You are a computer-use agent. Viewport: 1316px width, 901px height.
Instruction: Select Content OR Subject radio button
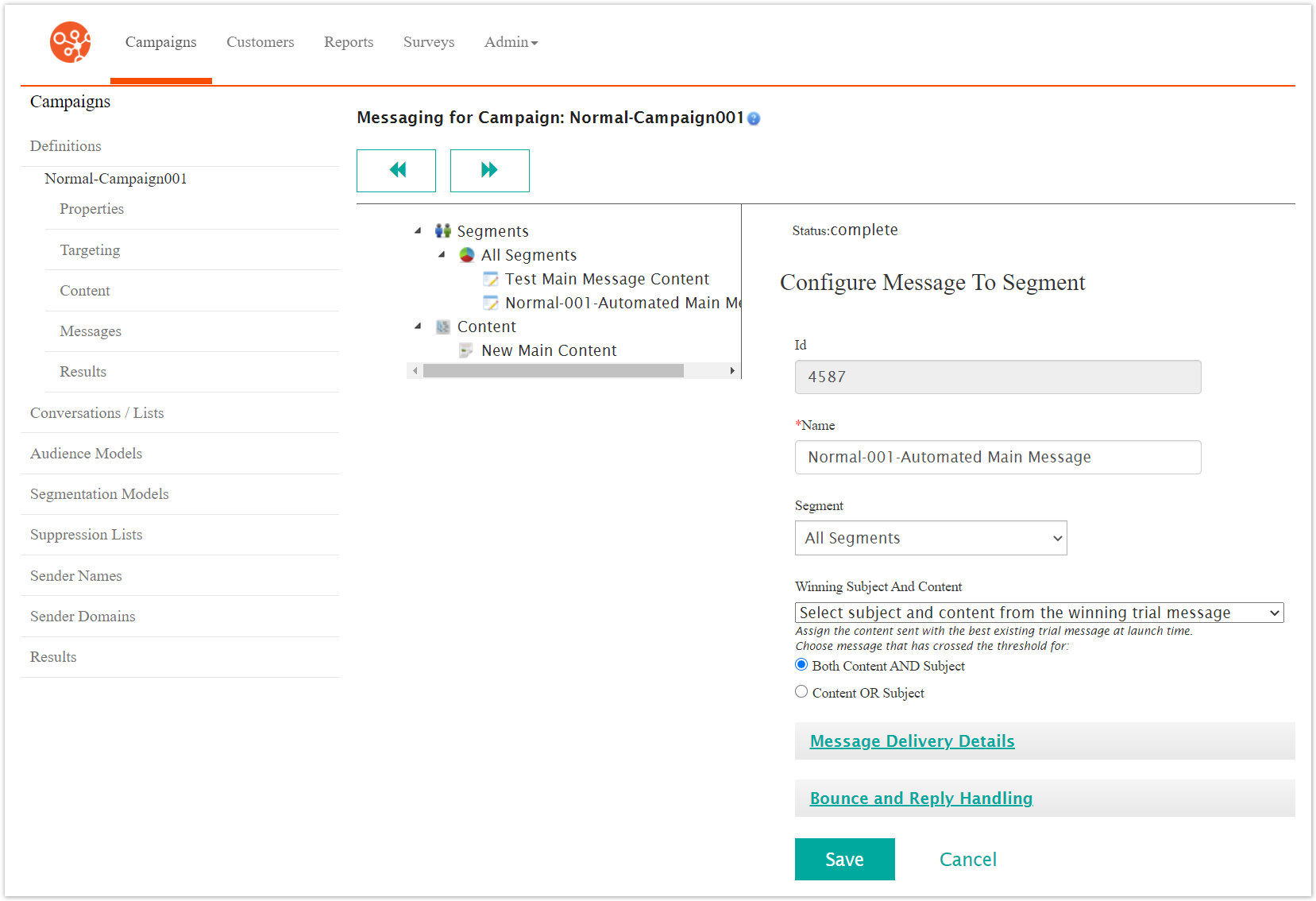[801, 692]
